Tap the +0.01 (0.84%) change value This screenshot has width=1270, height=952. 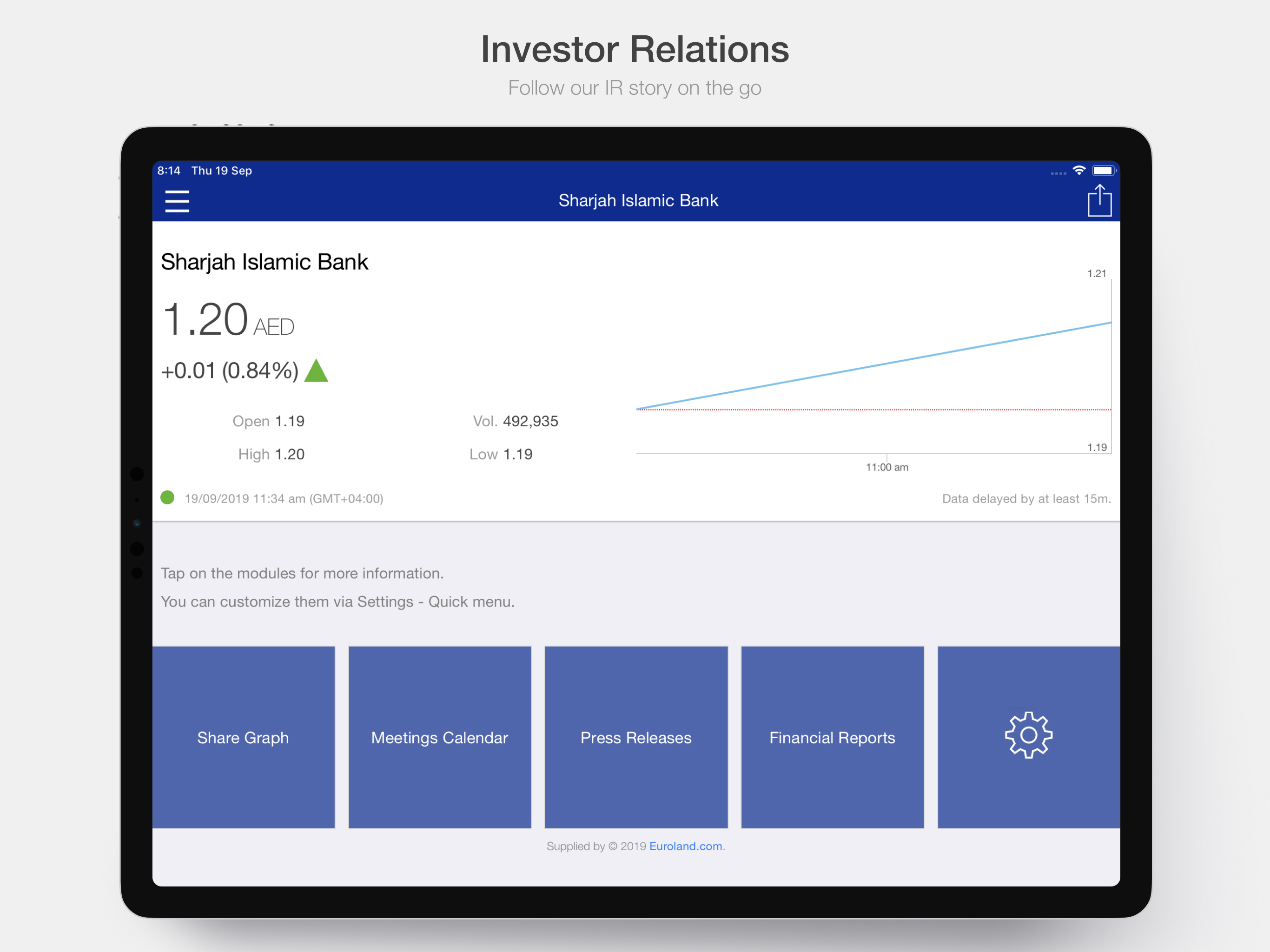point(230,371)
